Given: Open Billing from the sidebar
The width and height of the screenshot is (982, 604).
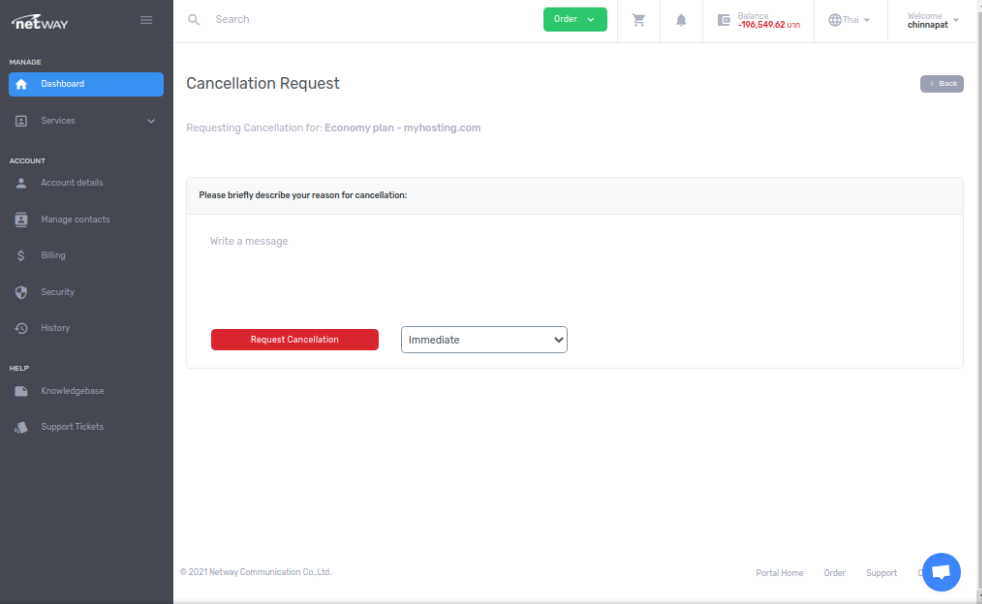Looking at the screenshot, I should [x=53, y=256].
